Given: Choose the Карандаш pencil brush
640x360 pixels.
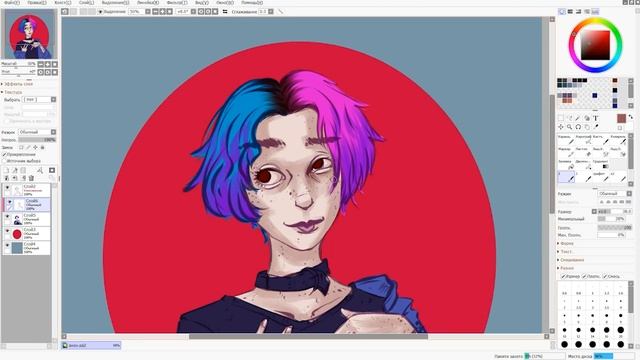Looking at the screenshot, I should click(x=566, y=140).
